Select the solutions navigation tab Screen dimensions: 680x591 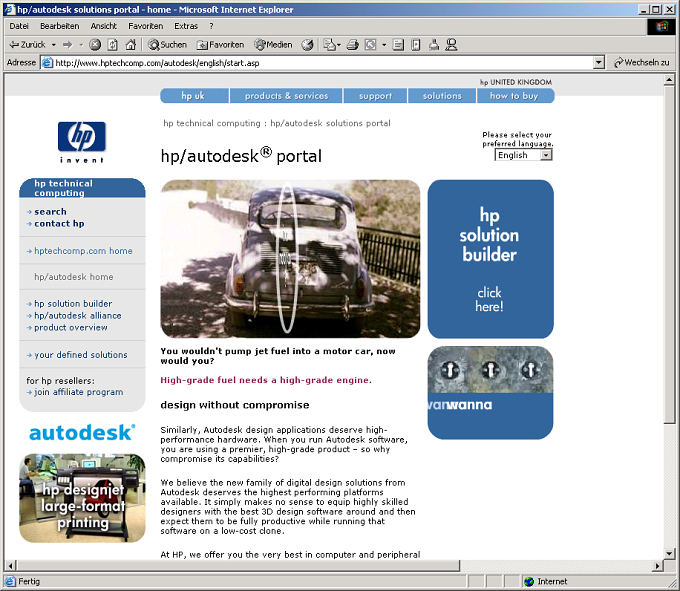coord(442,96)
